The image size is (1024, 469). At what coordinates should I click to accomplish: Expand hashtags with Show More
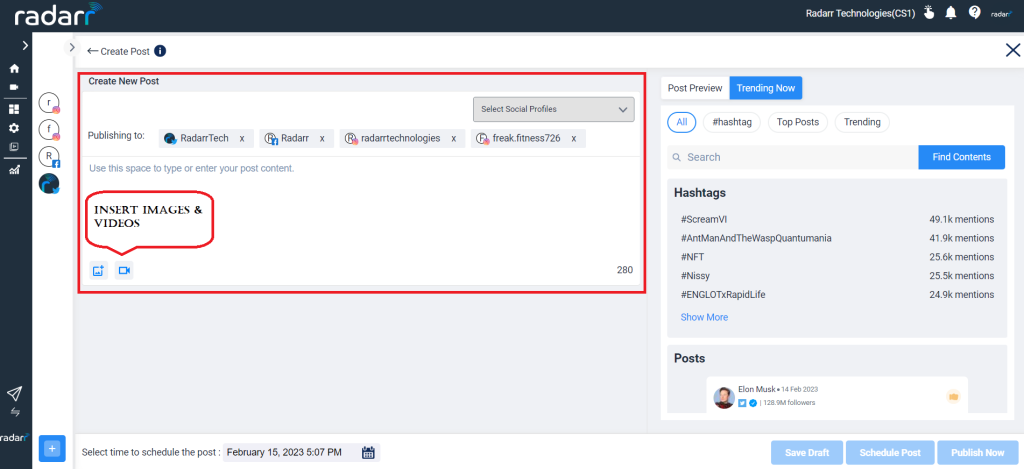704,317
